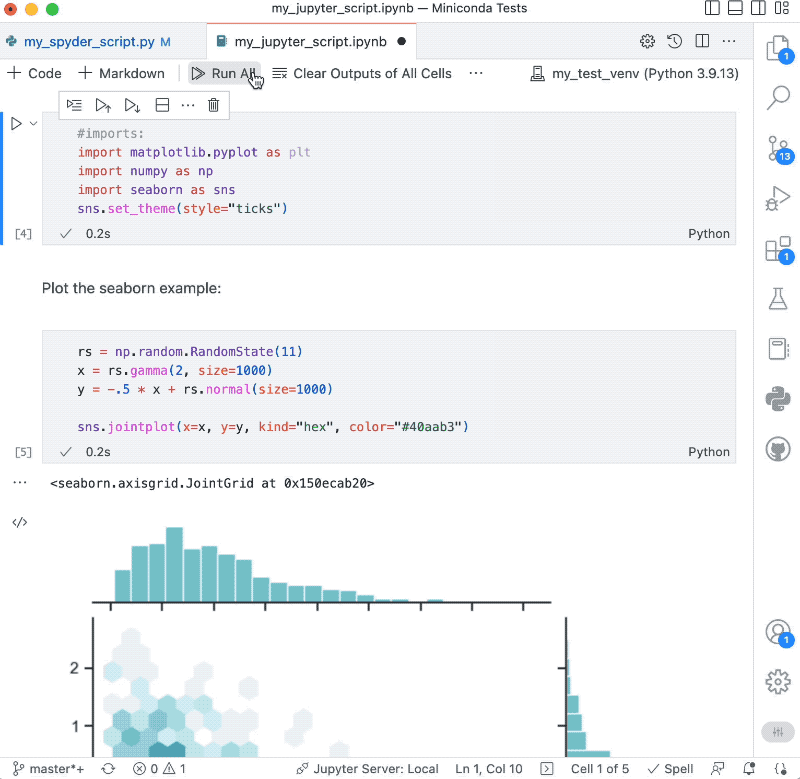This screenshot has width=800, height=779.
Task: Open the Testing flask view
Action: (778, 298)
